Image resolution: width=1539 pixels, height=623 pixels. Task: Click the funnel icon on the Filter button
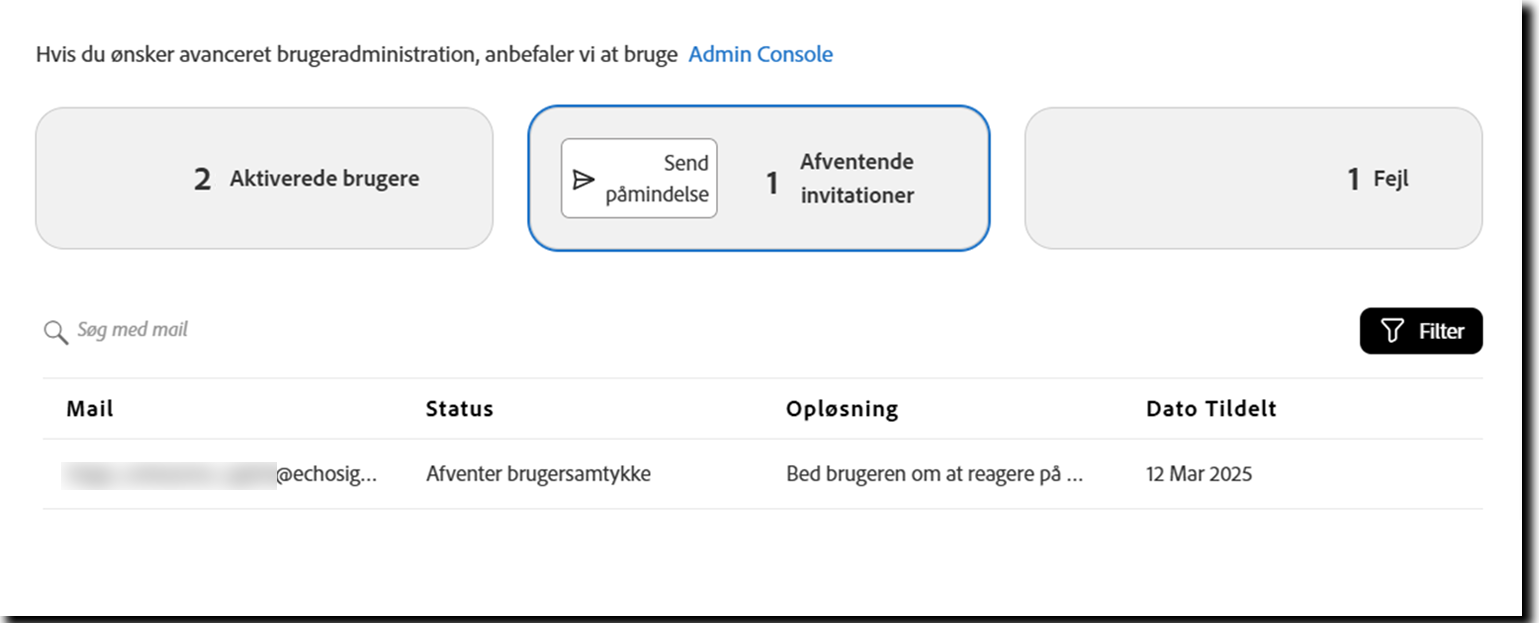click(x=1392, y=330)
